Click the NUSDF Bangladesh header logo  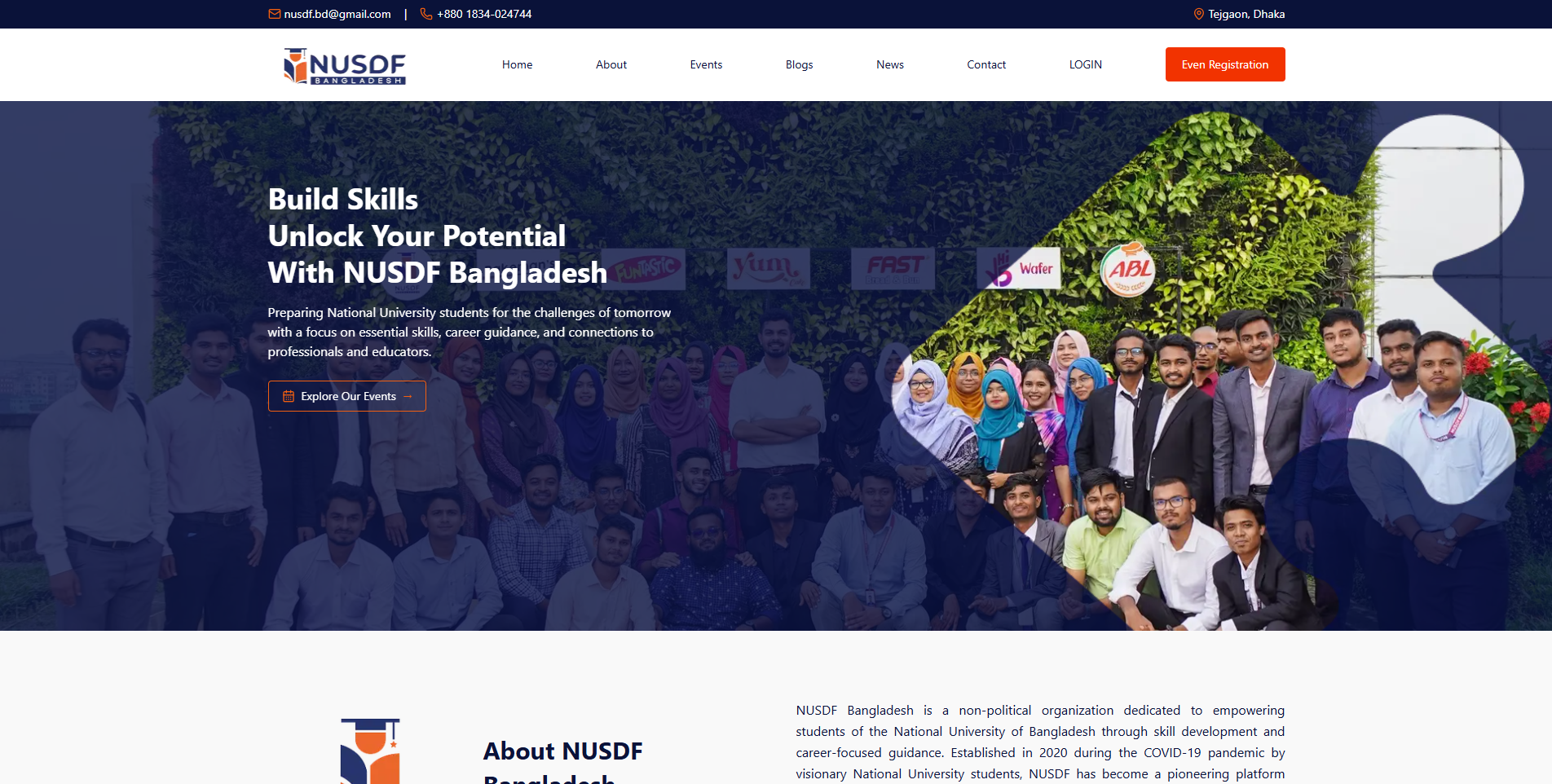click(344, 66)
